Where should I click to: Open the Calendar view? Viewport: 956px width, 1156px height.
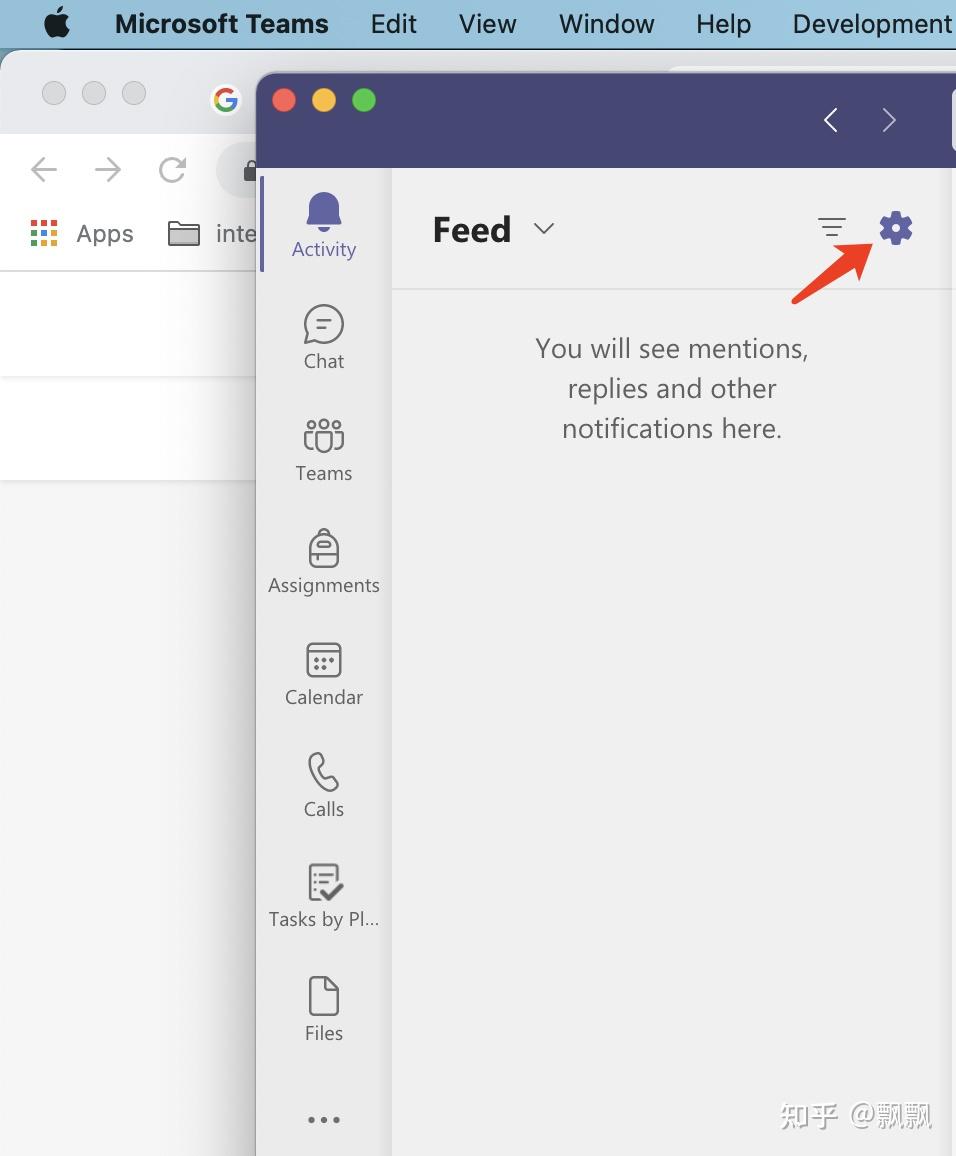324,674
